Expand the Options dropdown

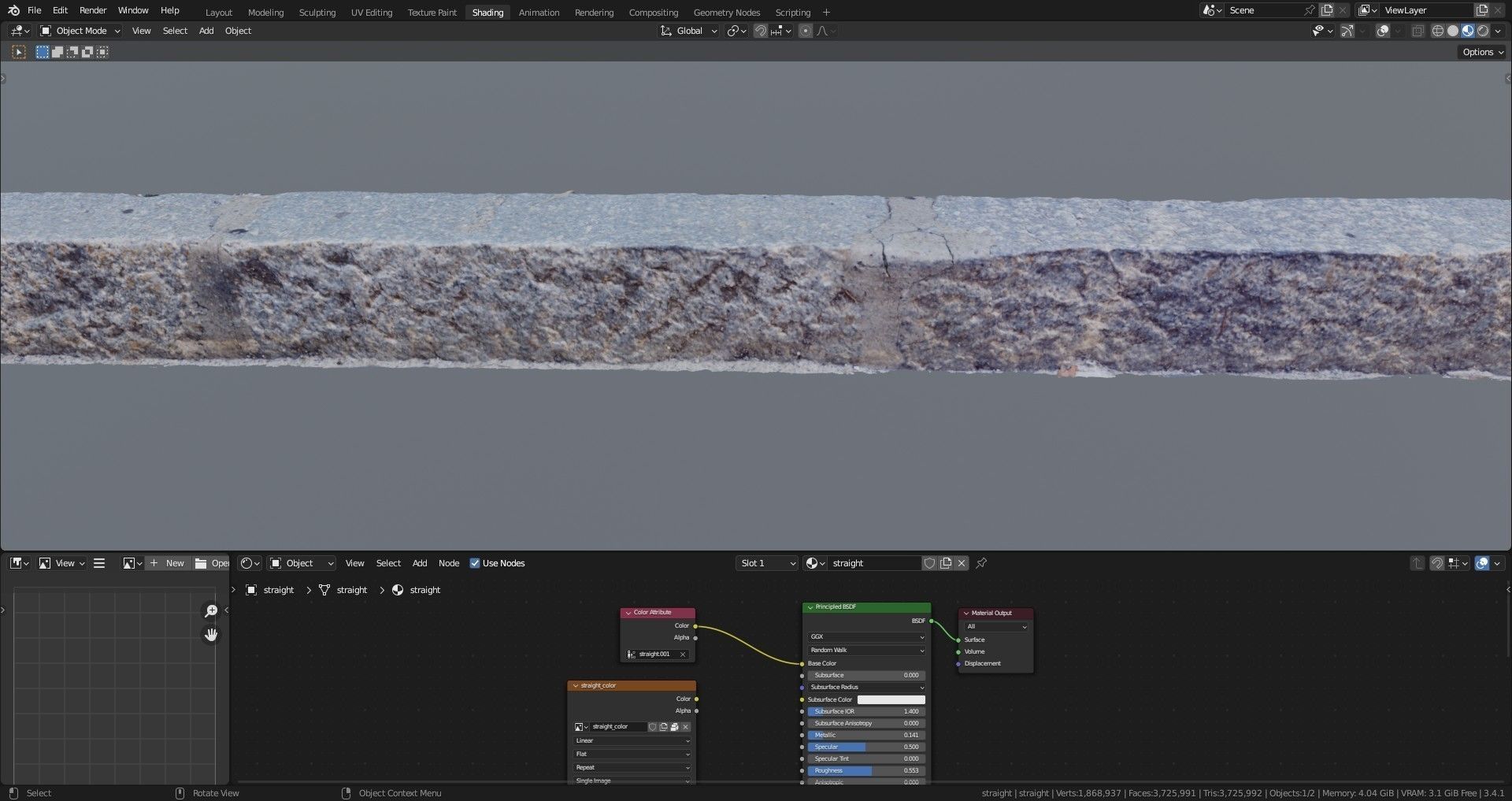[x=1483, y=52]
